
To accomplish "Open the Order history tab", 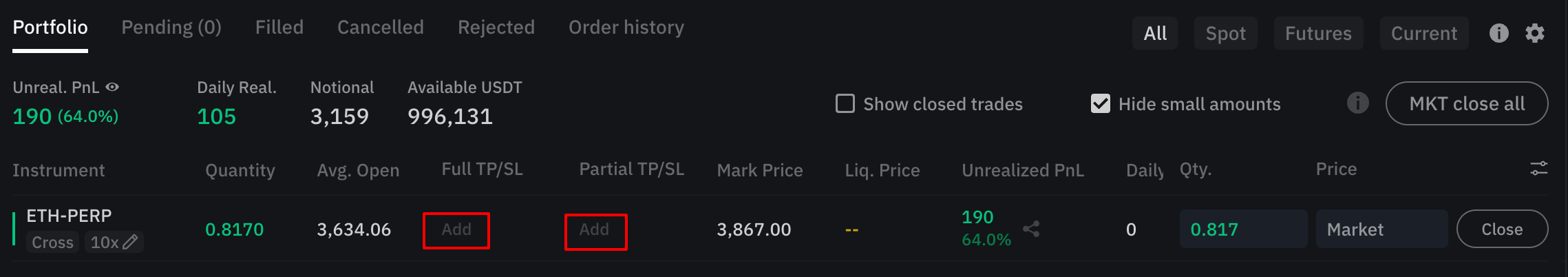I will click(626, 28).
